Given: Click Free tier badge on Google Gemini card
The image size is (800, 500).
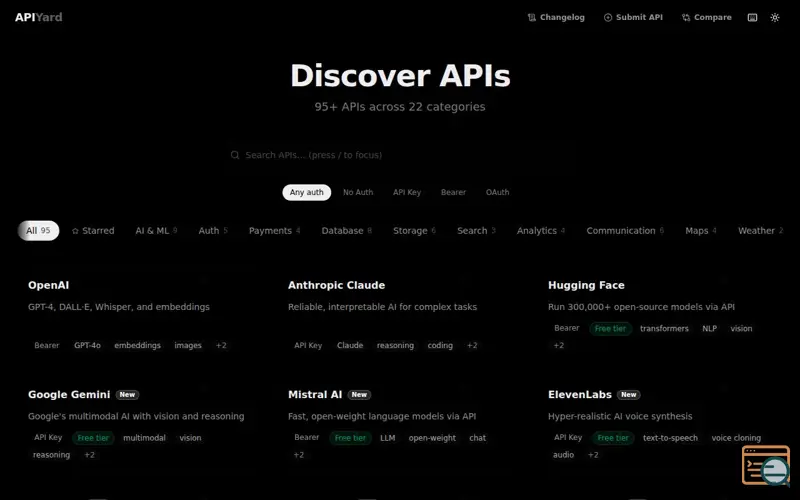Looking at the screenshot, I should point(93,438).
